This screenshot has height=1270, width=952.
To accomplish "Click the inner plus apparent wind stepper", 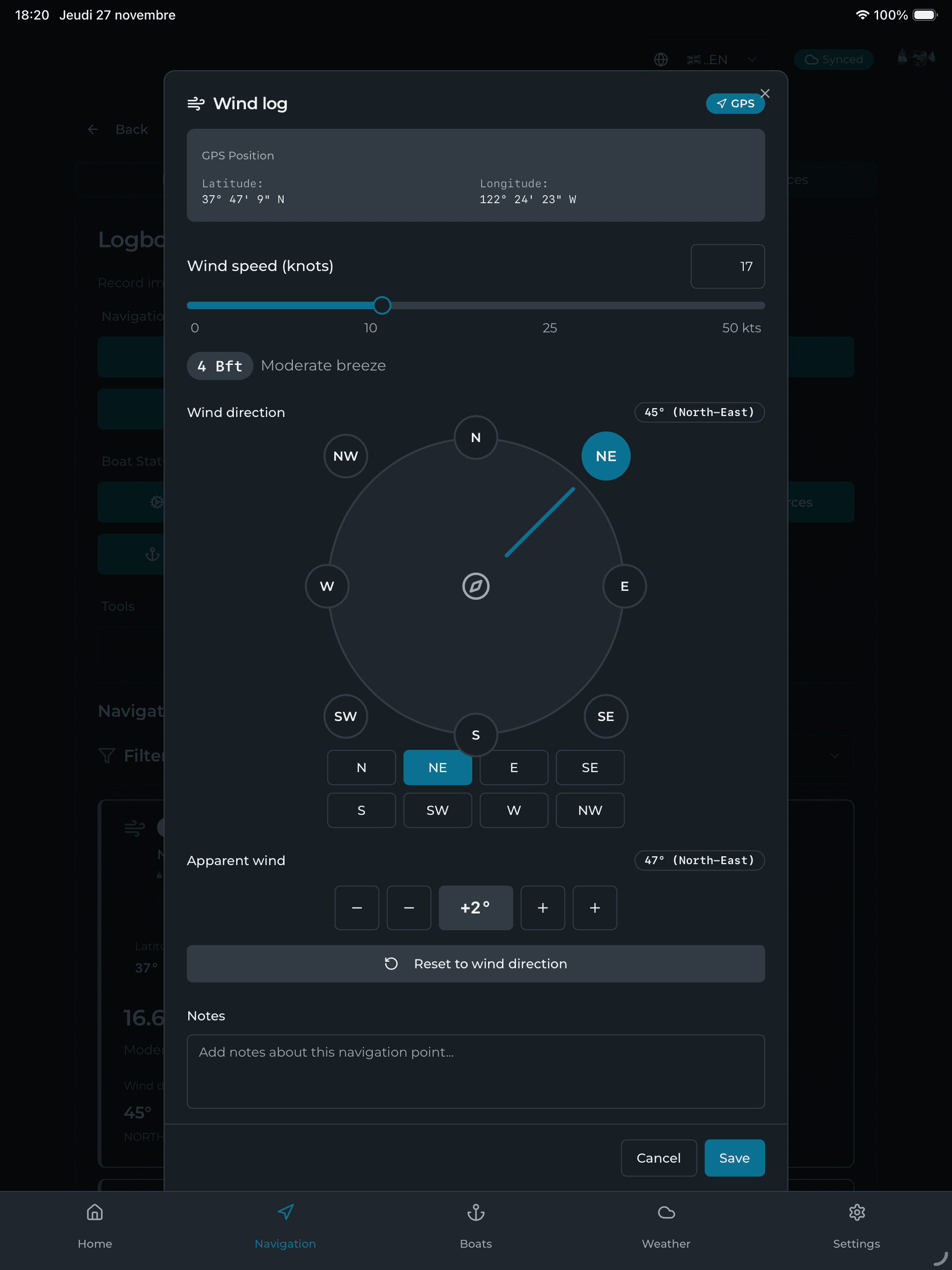I will [x=542, y=908].
